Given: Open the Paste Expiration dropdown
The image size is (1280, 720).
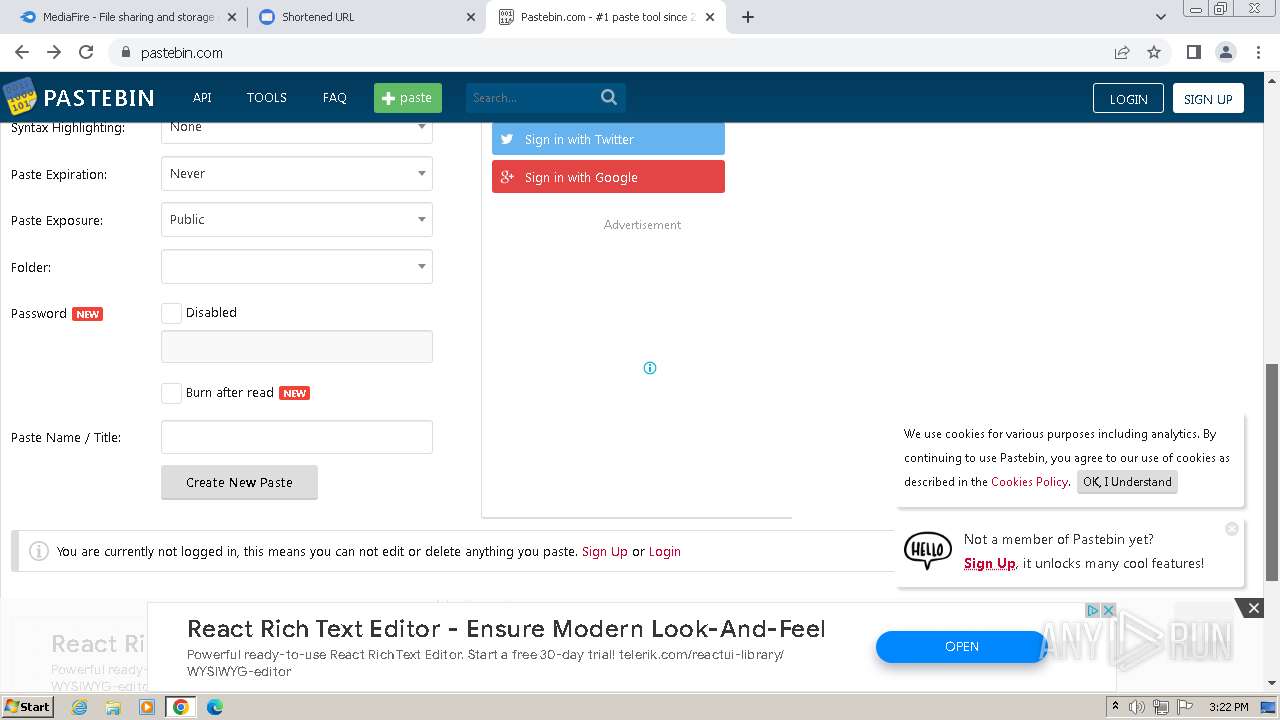Looking at the screenshot, I should pos(297,173).
